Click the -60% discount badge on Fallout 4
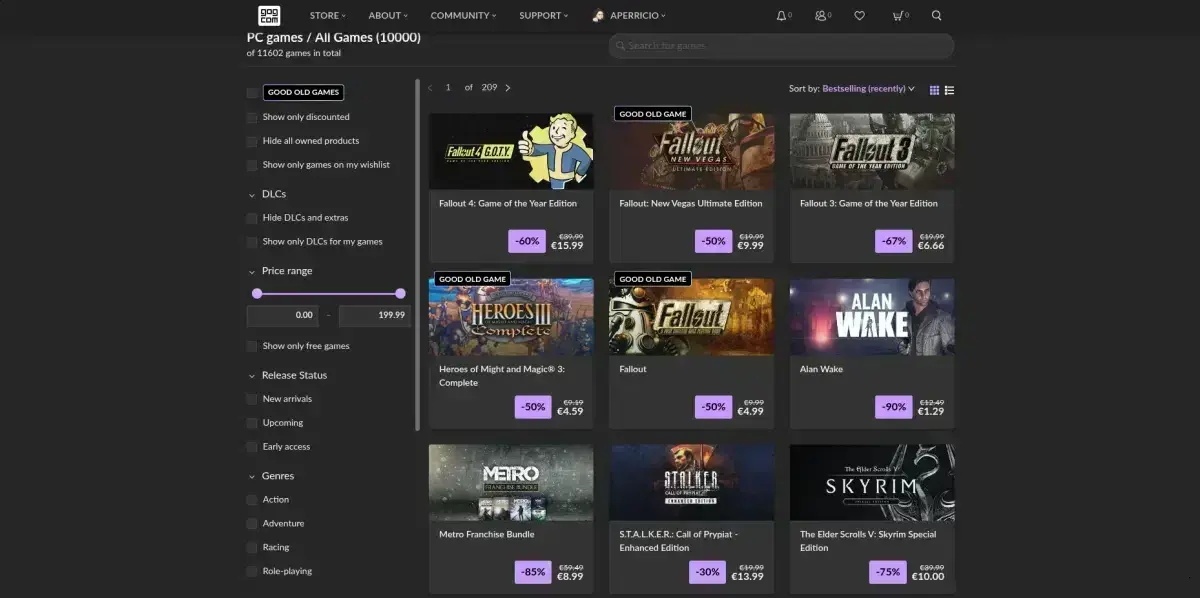This screenshot has width=1200, height=598. (527, 241)
